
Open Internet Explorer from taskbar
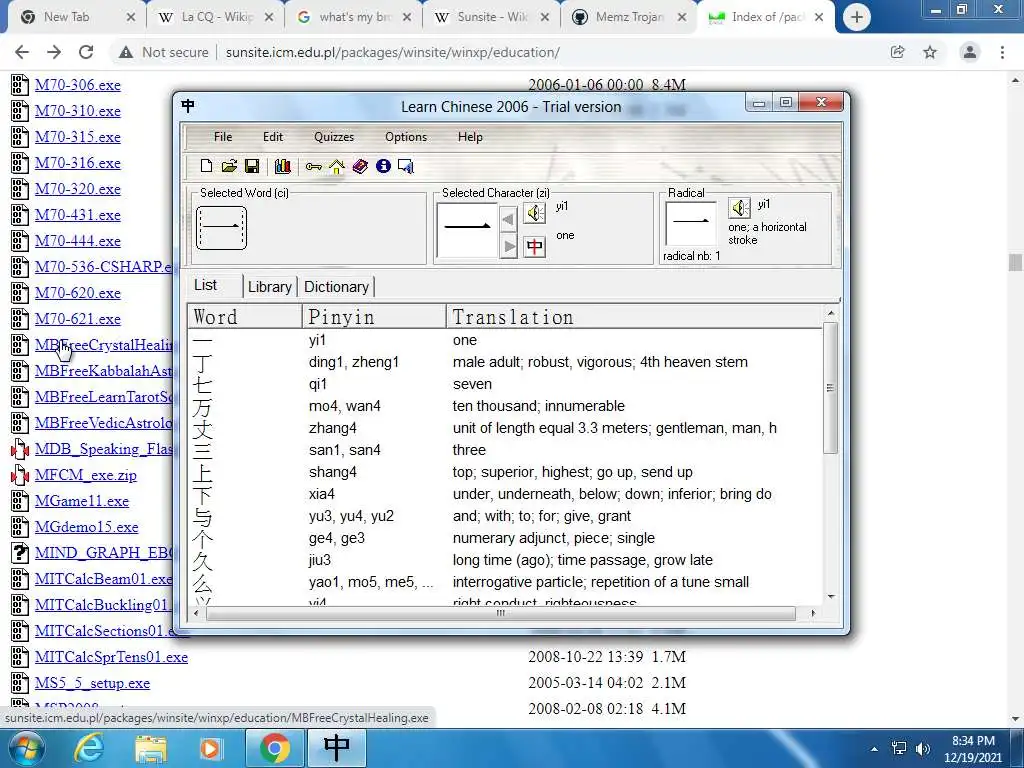point(88,748)
